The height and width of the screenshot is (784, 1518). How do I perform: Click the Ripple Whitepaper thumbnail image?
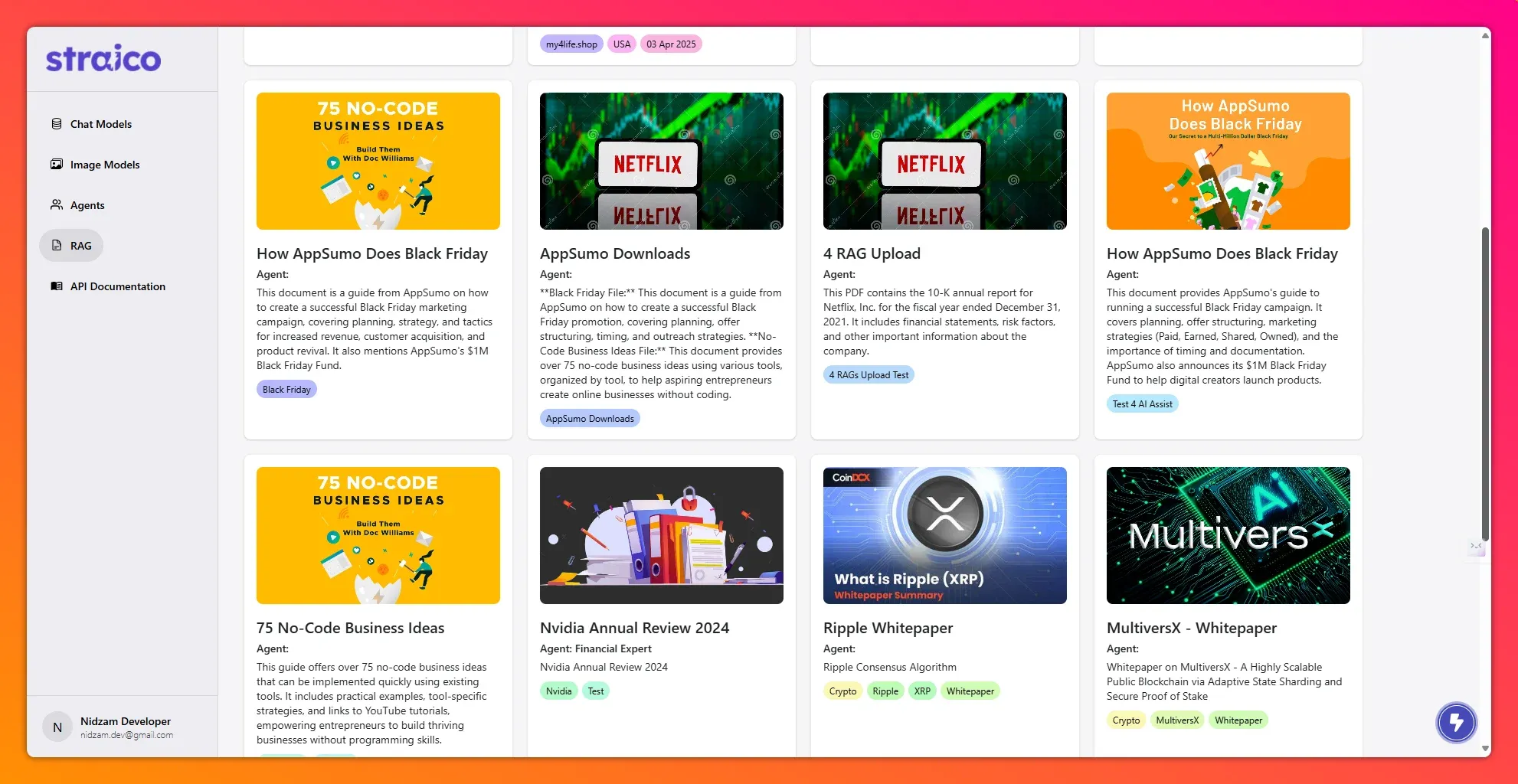944,535
